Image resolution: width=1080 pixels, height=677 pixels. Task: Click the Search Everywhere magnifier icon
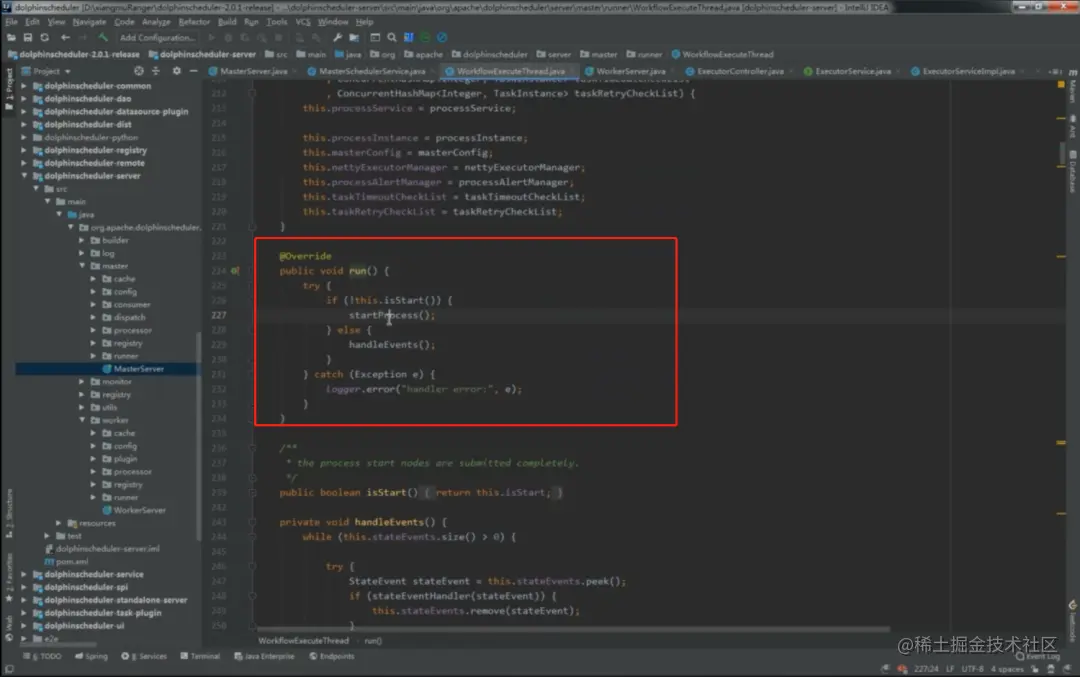pos(392,38)
